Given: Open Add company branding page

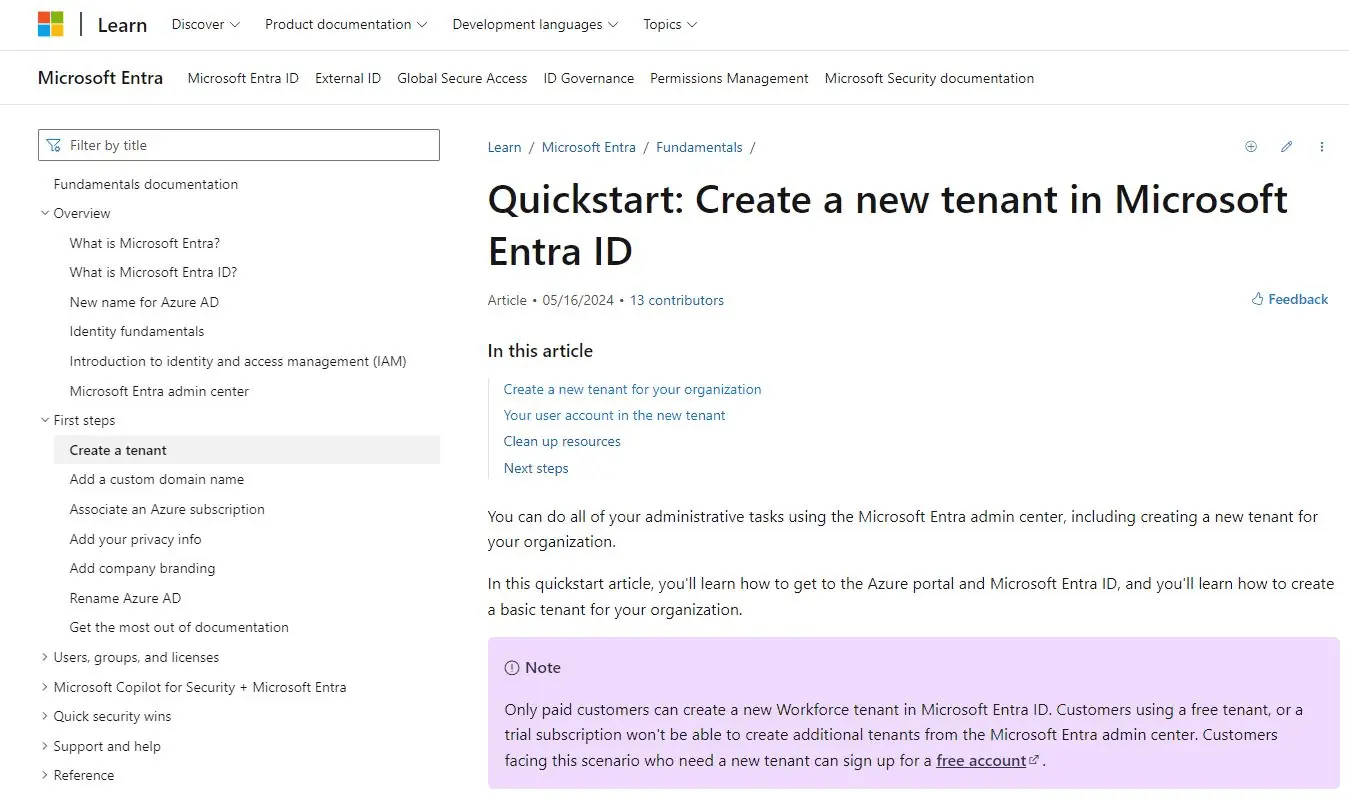Looking at the screenshot, I should pyautogui.click(x=142, y=568).
